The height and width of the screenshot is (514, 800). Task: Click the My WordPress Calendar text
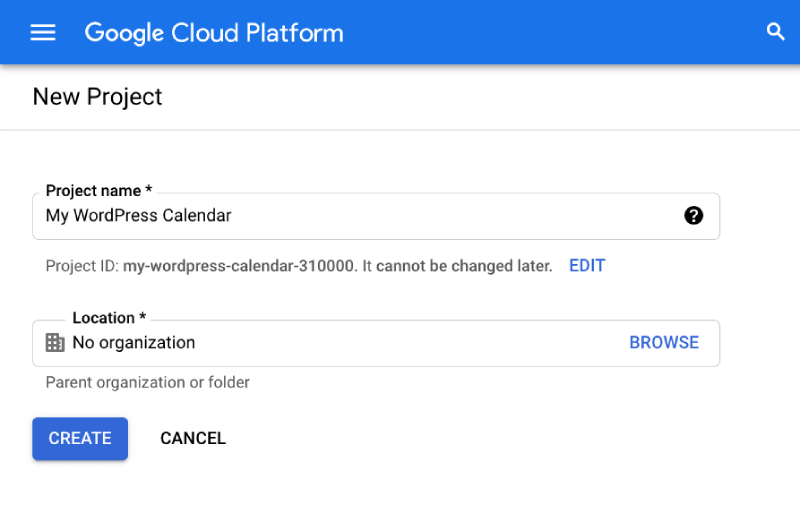coord(138,216)
